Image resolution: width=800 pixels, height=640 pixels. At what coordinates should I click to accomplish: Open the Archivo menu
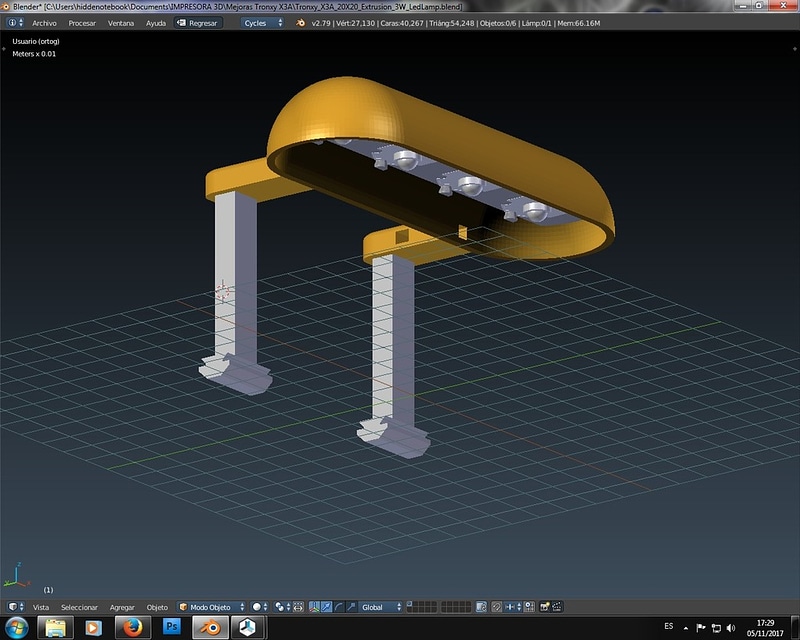pyautogui.click(x=44, y=23)
